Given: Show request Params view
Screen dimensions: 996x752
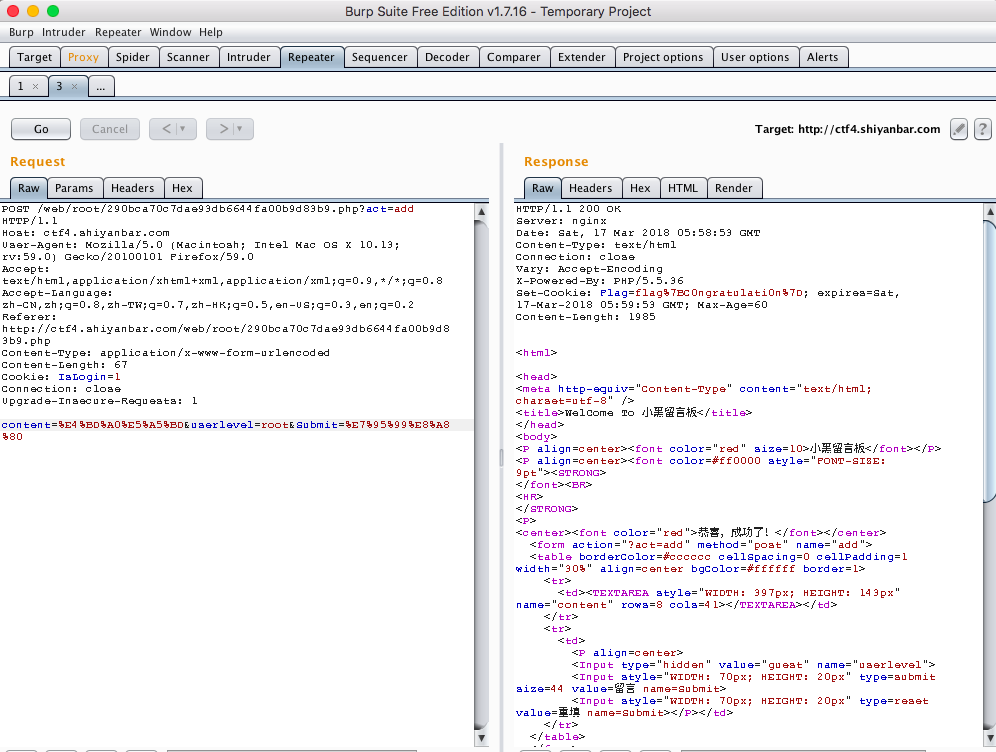Looking at the screenshot, I should pyautogui.click(x=74, y=188).
